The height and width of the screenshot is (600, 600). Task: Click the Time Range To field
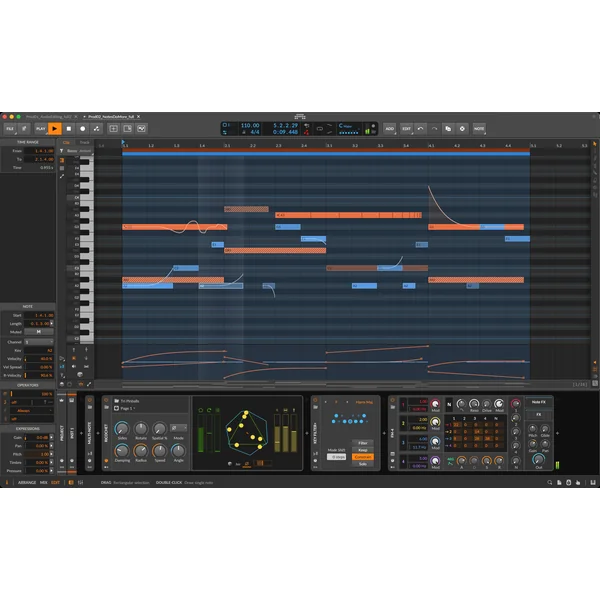[x=39, y=159]
